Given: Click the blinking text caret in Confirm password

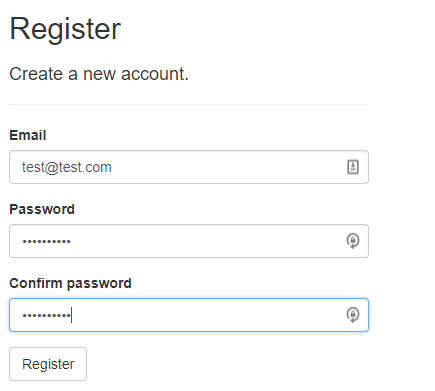Looking at the screenshot, I should 72,315.
